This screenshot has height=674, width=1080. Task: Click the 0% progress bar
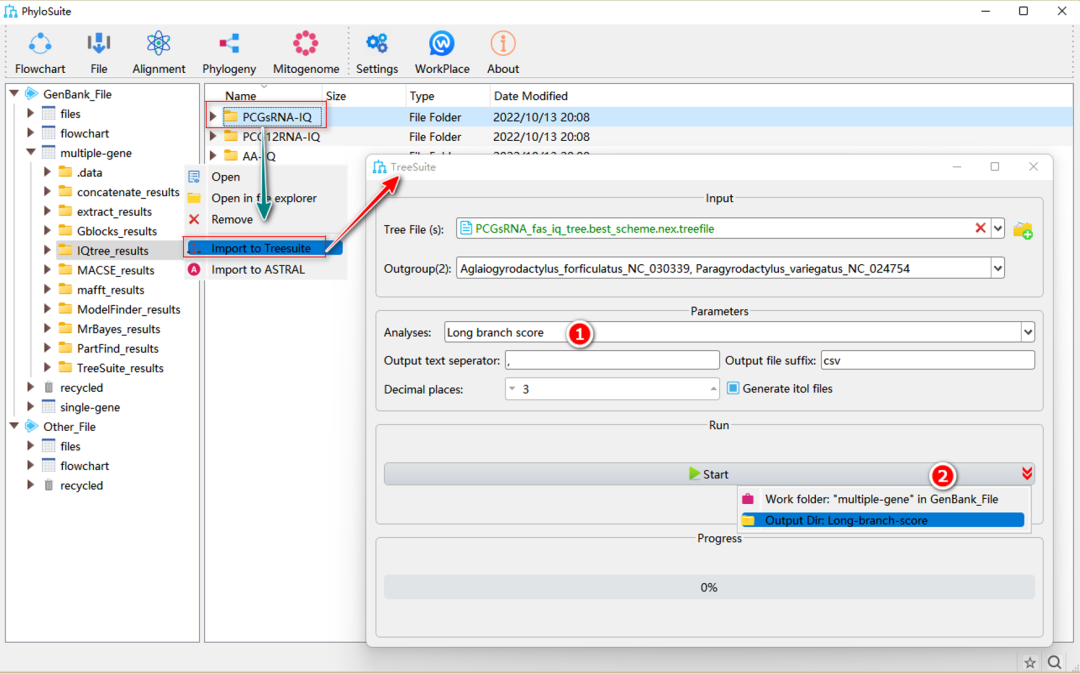709,587
